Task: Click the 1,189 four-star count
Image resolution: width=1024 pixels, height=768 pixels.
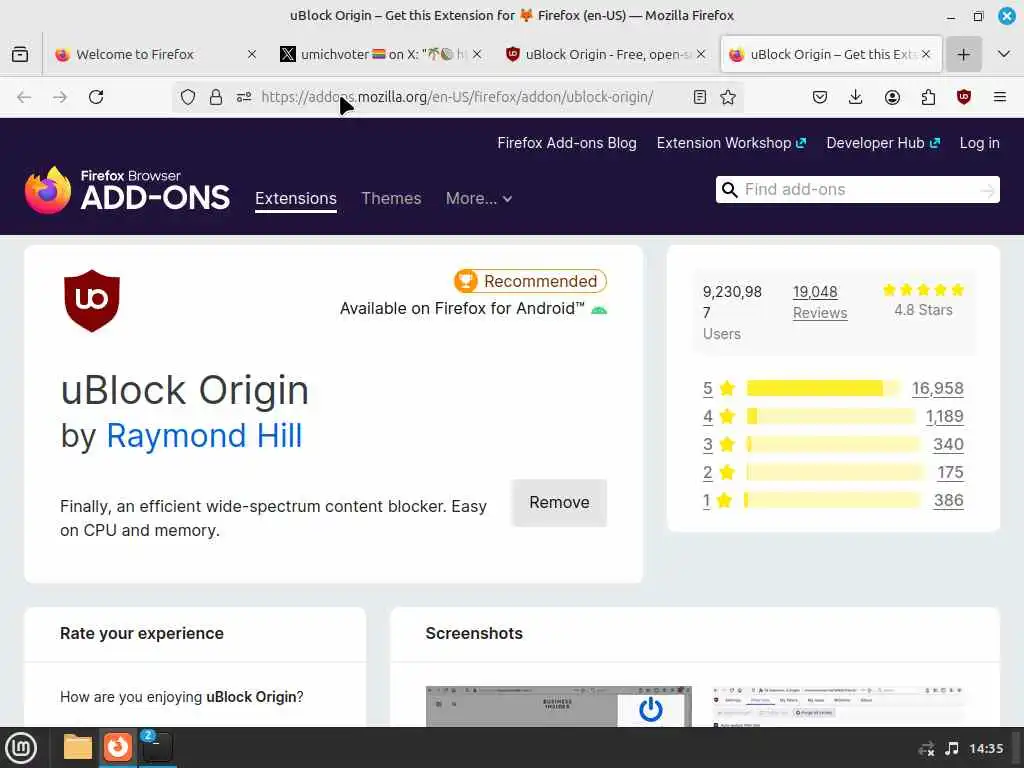Action: 944,416
